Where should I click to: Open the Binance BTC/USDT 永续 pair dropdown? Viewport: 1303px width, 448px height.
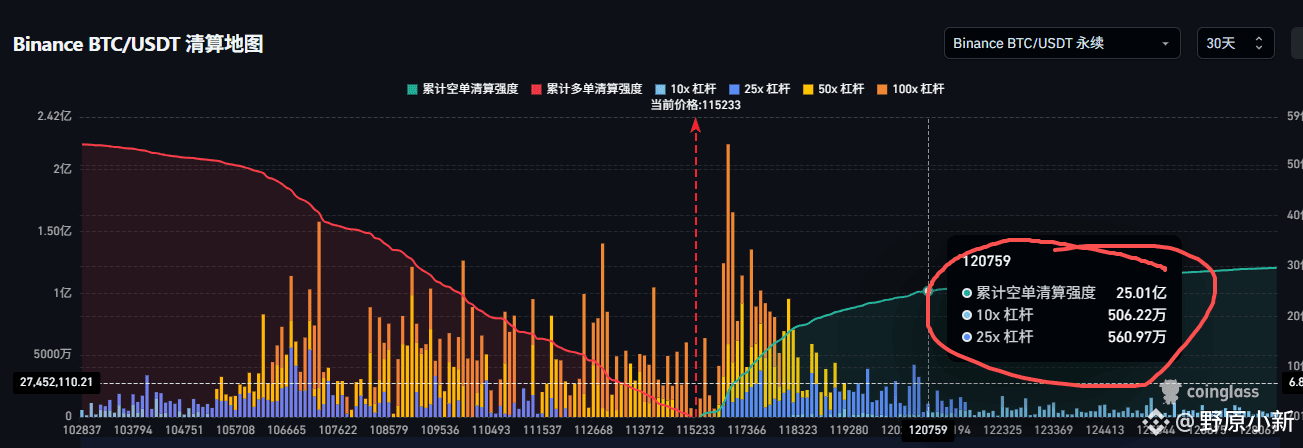(1062, 44)
